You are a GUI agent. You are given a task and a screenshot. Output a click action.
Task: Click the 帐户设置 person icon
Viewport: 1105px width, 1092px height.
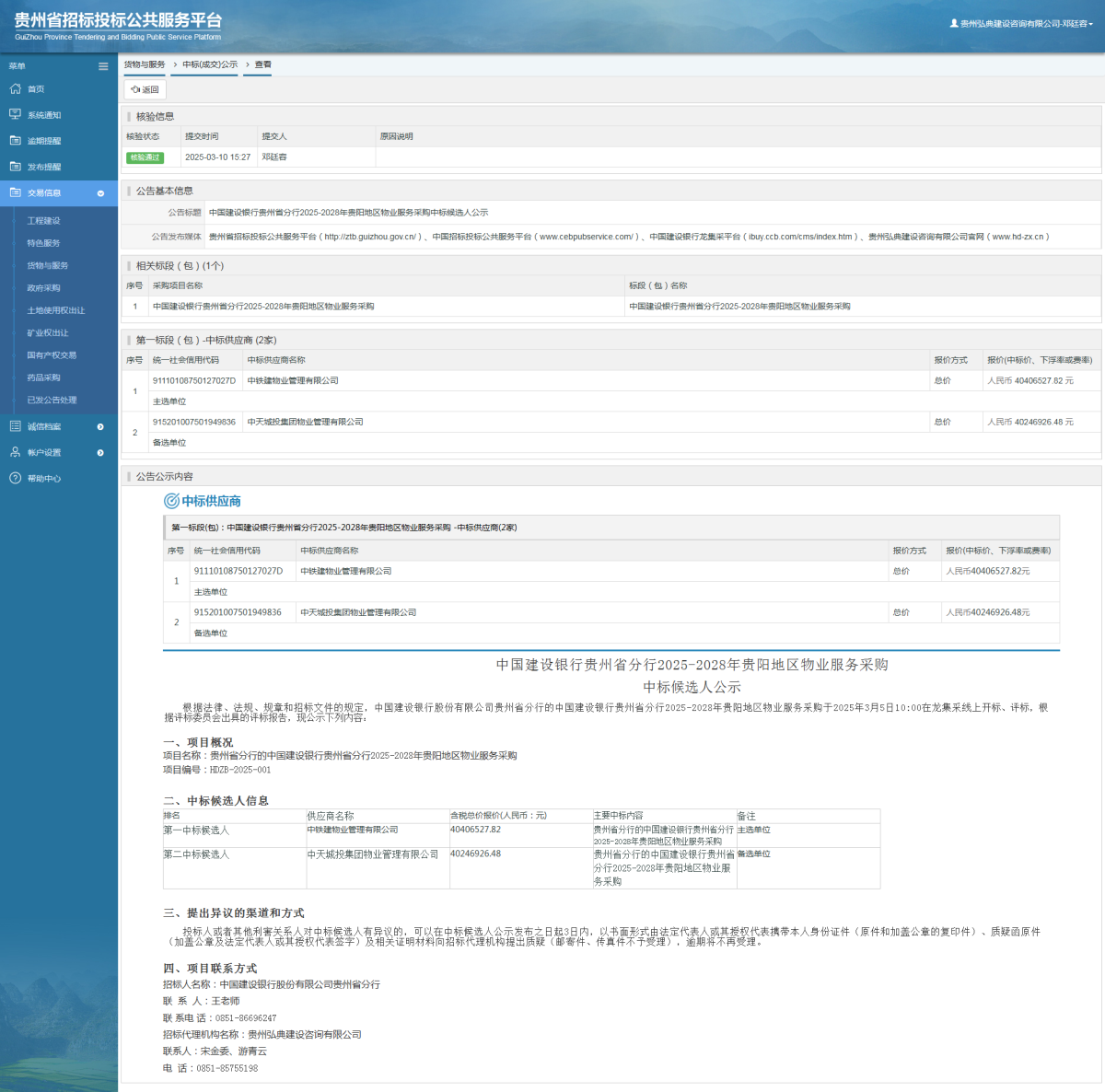pos(15,452)
